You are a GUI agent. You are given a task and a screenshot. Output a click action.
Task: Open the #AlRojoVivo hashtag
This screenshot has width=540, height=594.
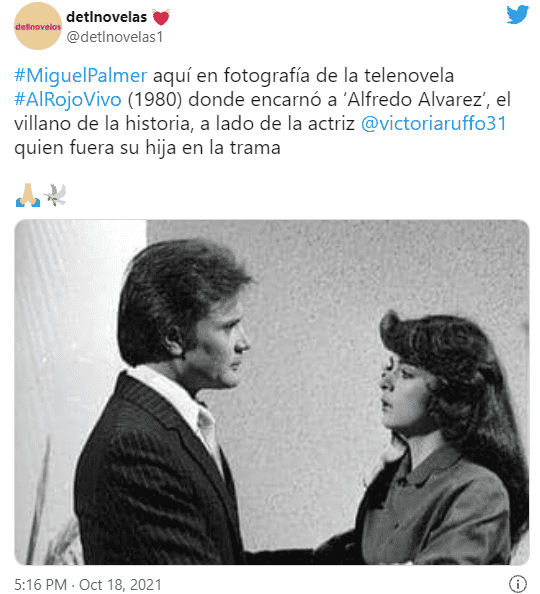pyautogui.click(x=68, y=100)
